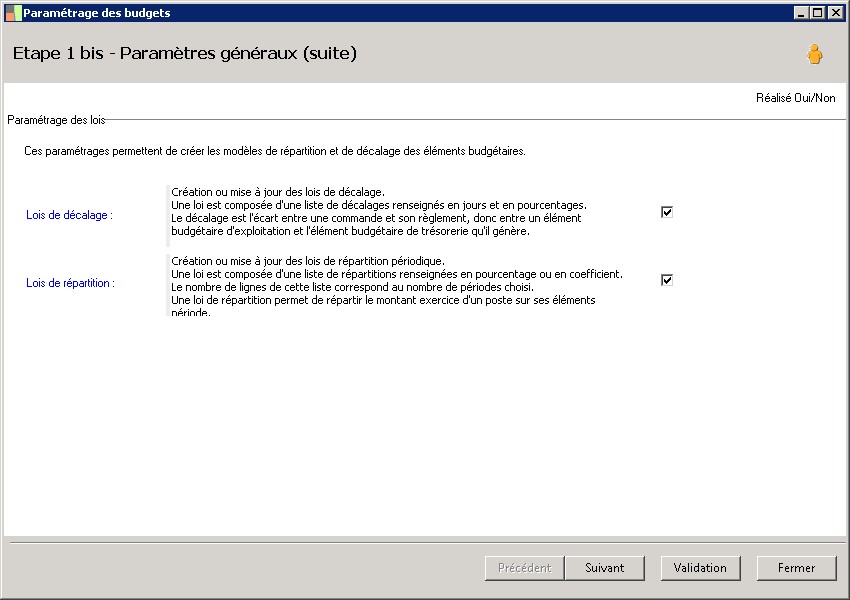Click the Paramétrage des lois group label
Viewport: 850px width, 600px height.
(56, 120)
